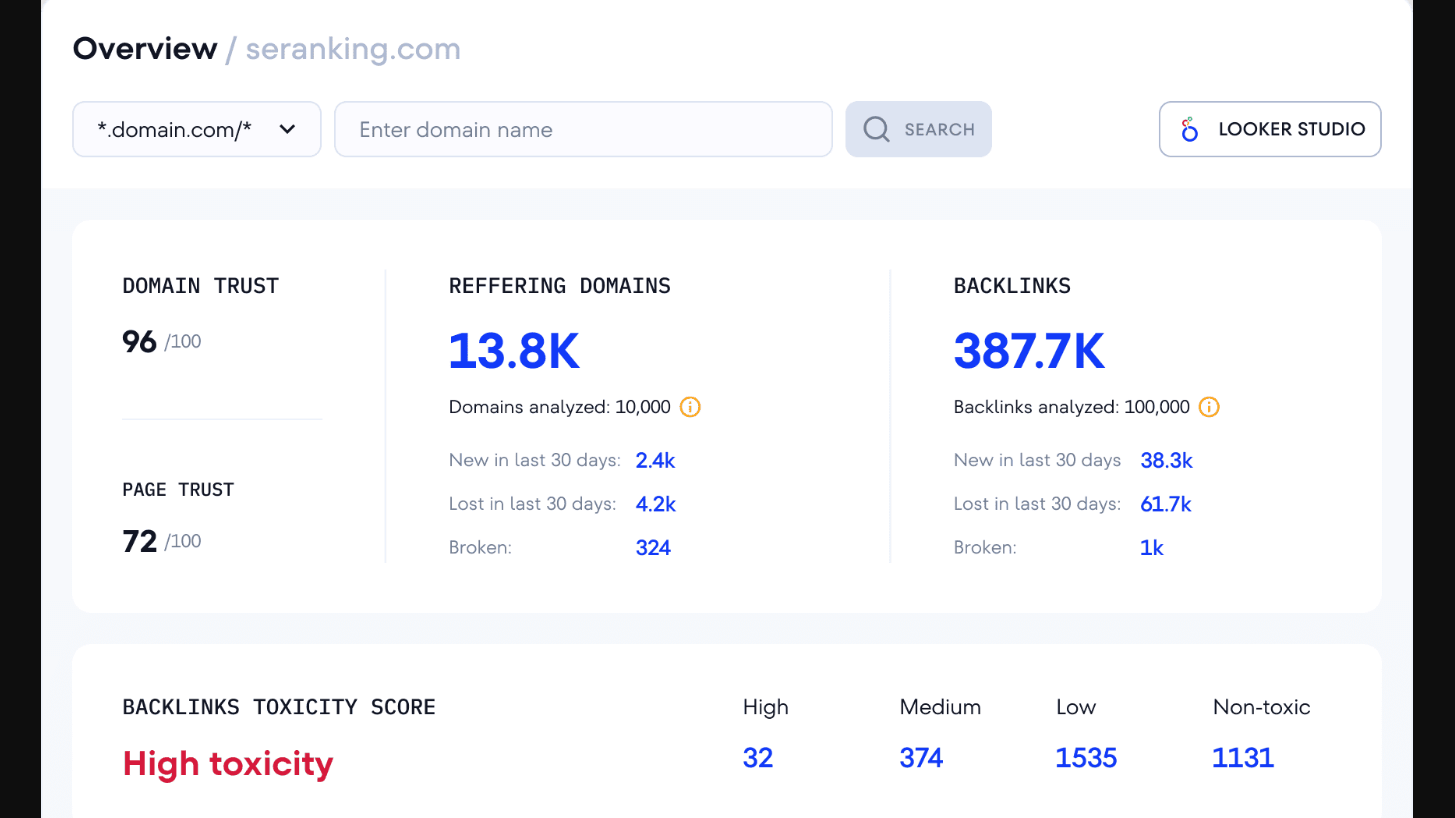Select the Overview breadcrumb item
Image resolution: width=1455 pixels, height=818 pixels.
(x=145, y=48)
